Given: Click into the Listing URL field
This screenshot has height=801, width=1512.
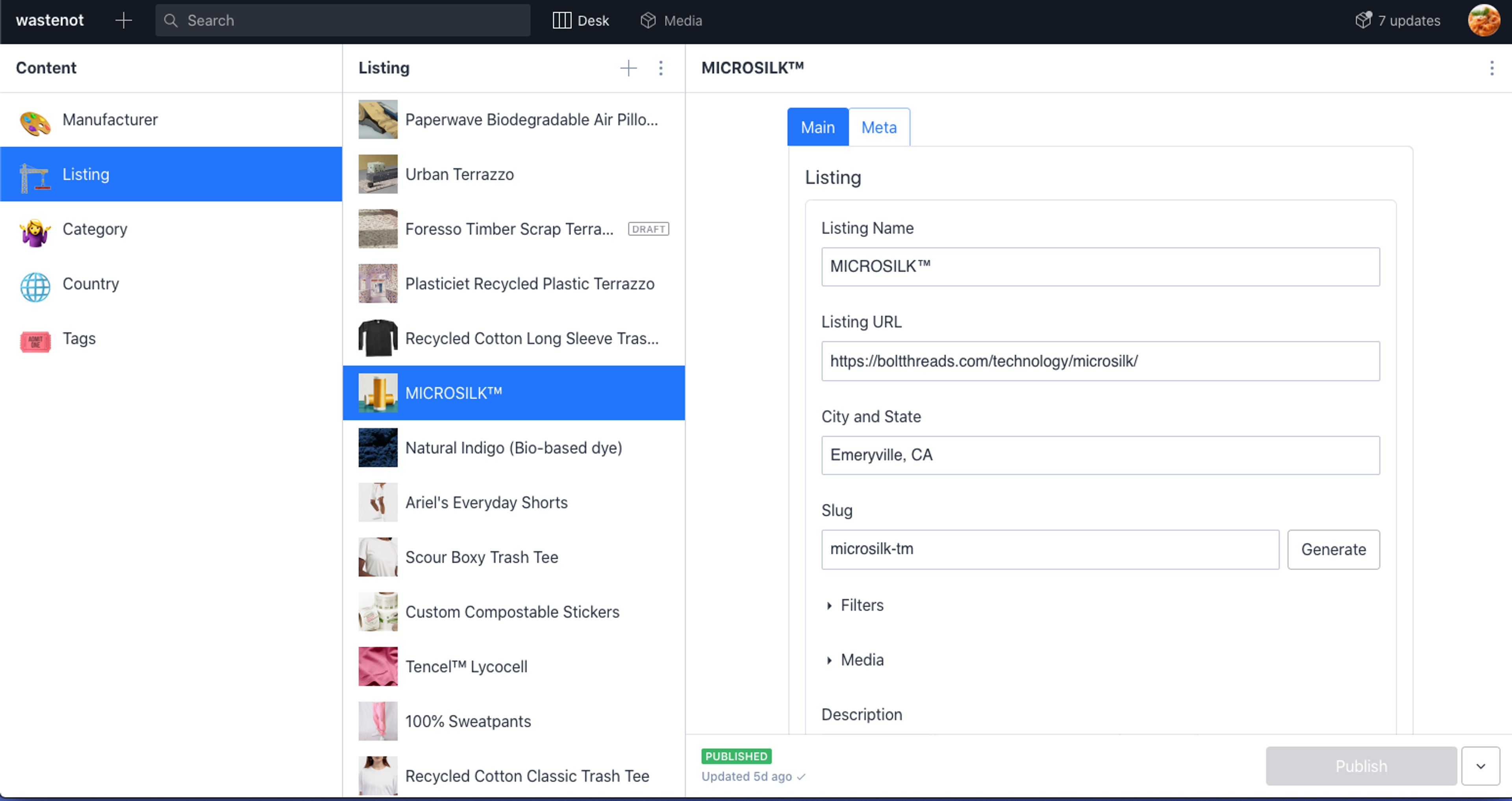Looking at the screenshot, I should tap(1100, 361).
